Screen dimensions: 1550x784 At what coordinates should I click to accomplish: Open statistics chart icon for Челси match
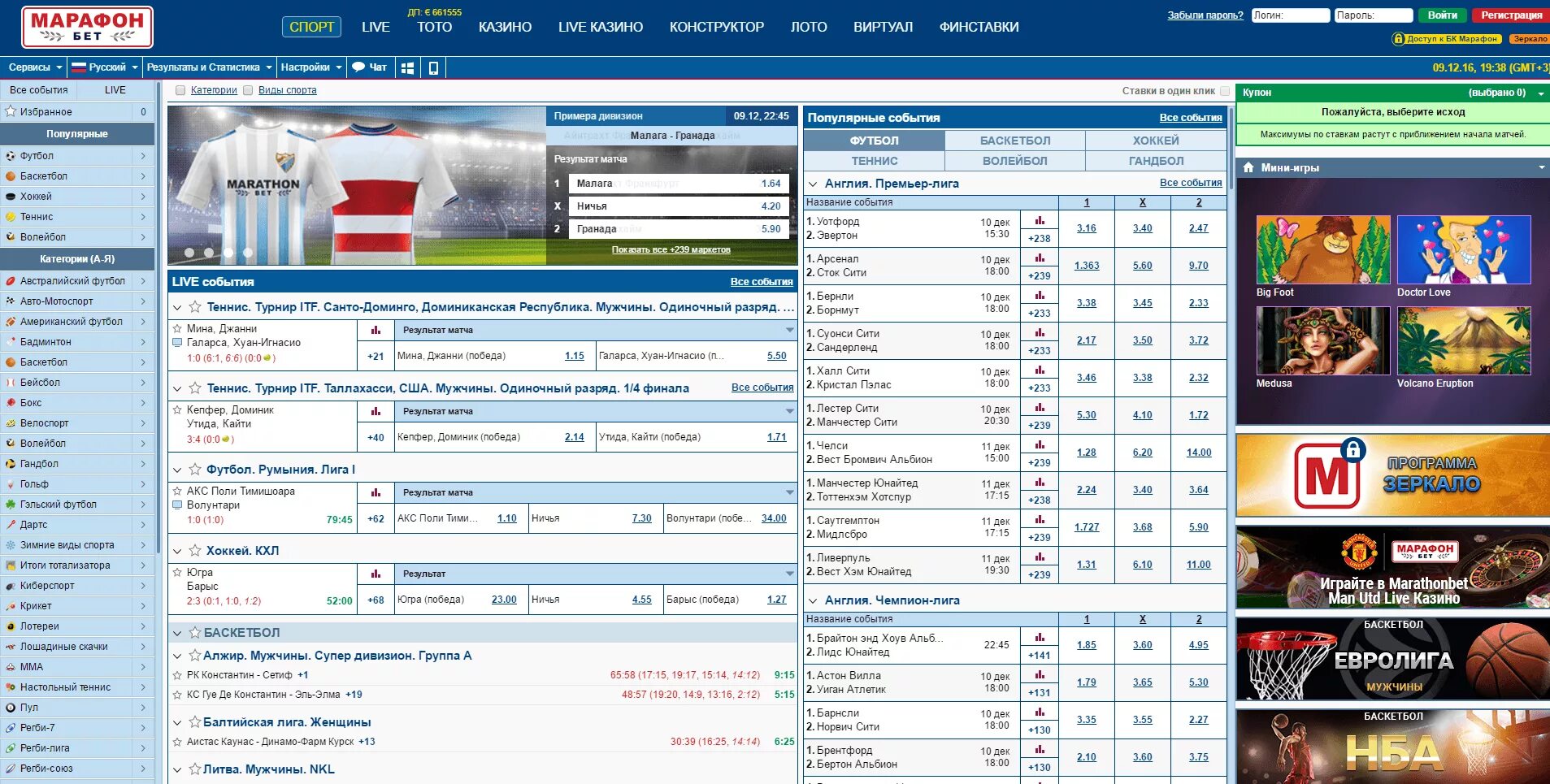coord(1040,444)
